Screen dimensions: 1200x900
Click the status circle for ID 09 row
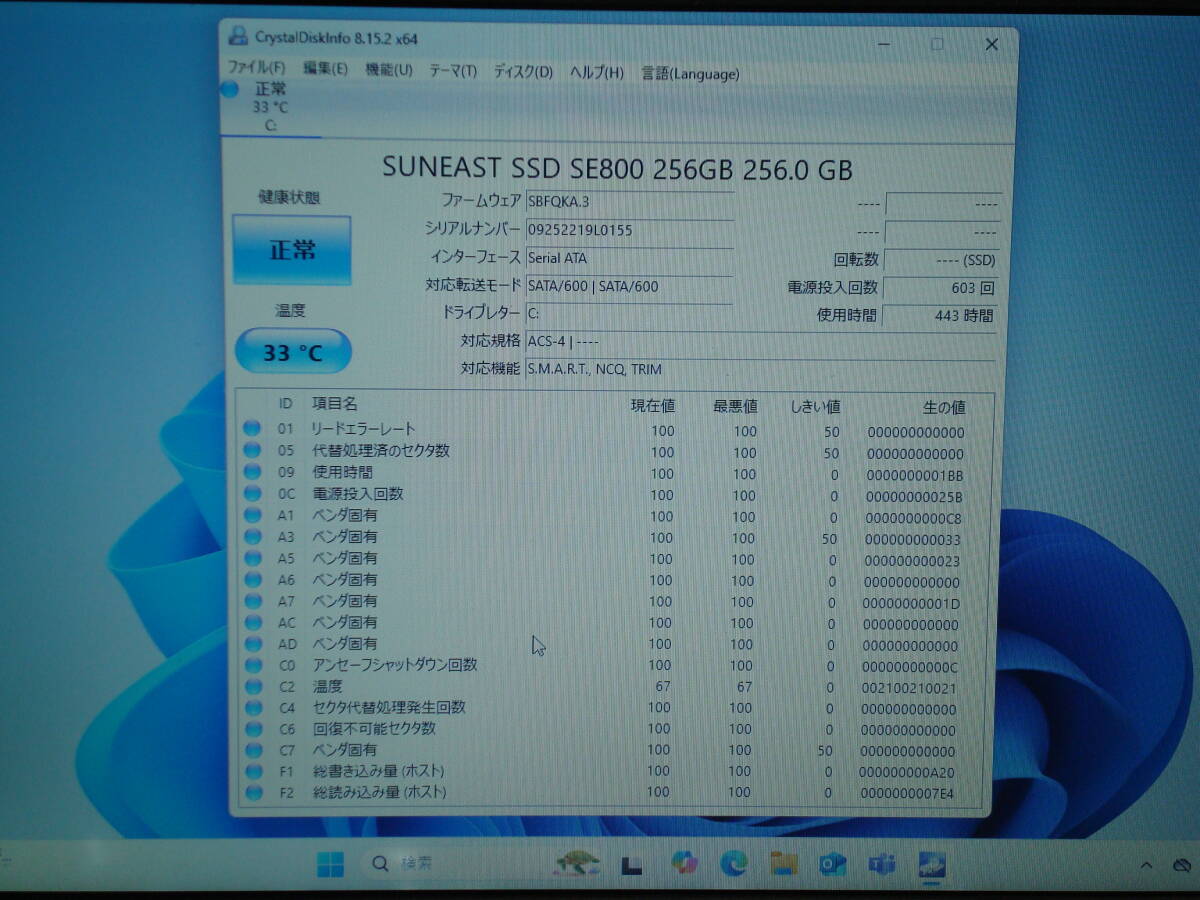(252, 472)
